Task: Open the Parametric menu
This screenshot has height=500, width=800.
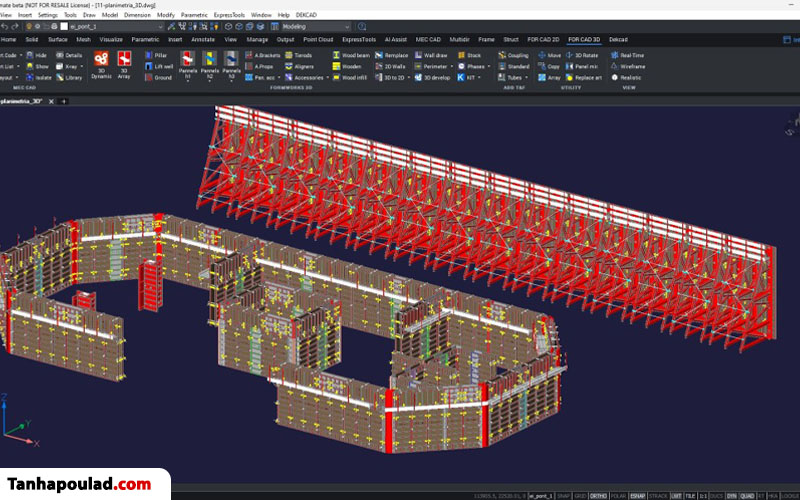Action: pos(194,15)
